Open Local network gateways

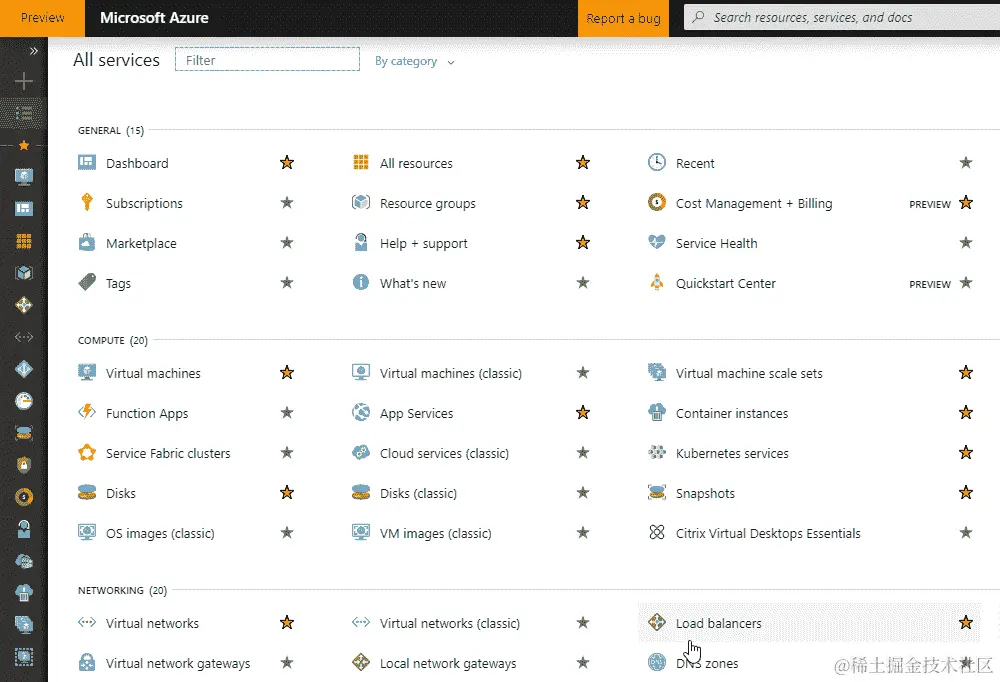448,663
